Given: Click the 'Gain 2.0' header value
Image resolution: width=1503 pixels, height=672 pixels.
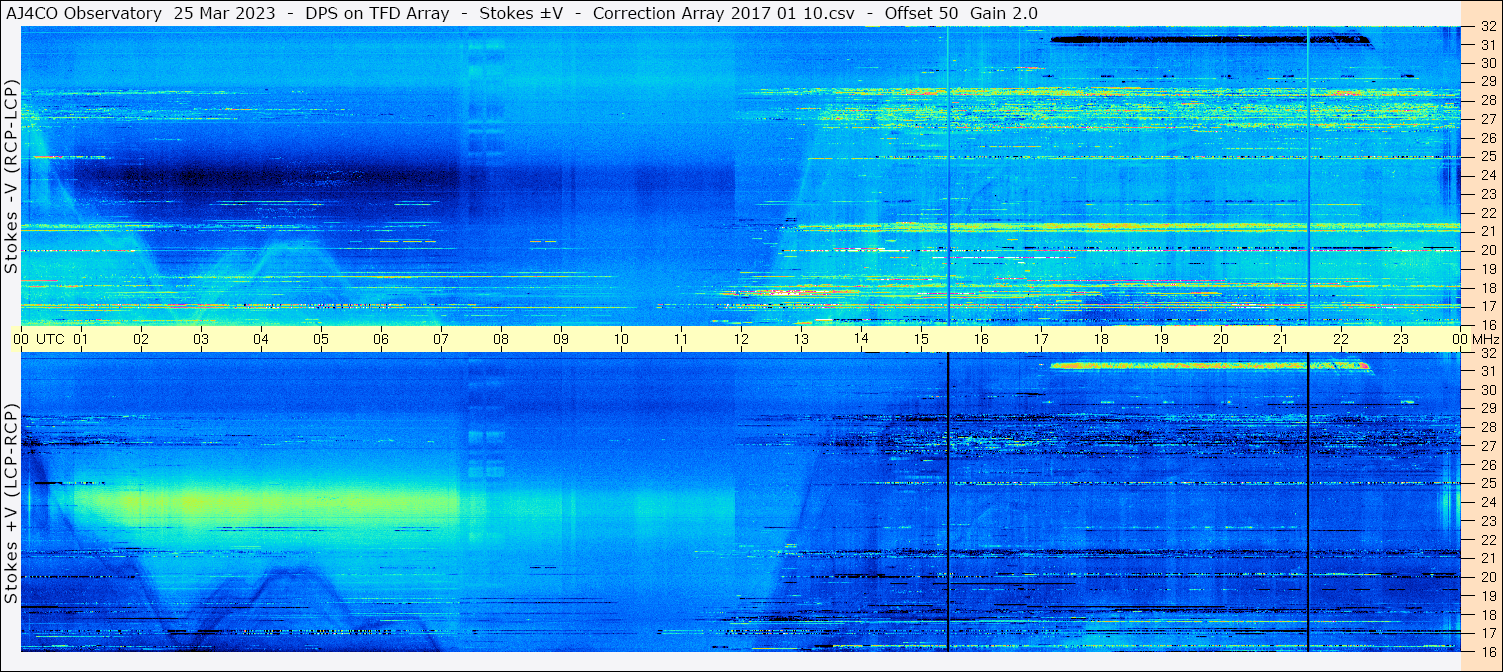Looking at the screenshot, I should click(1004, 13).
